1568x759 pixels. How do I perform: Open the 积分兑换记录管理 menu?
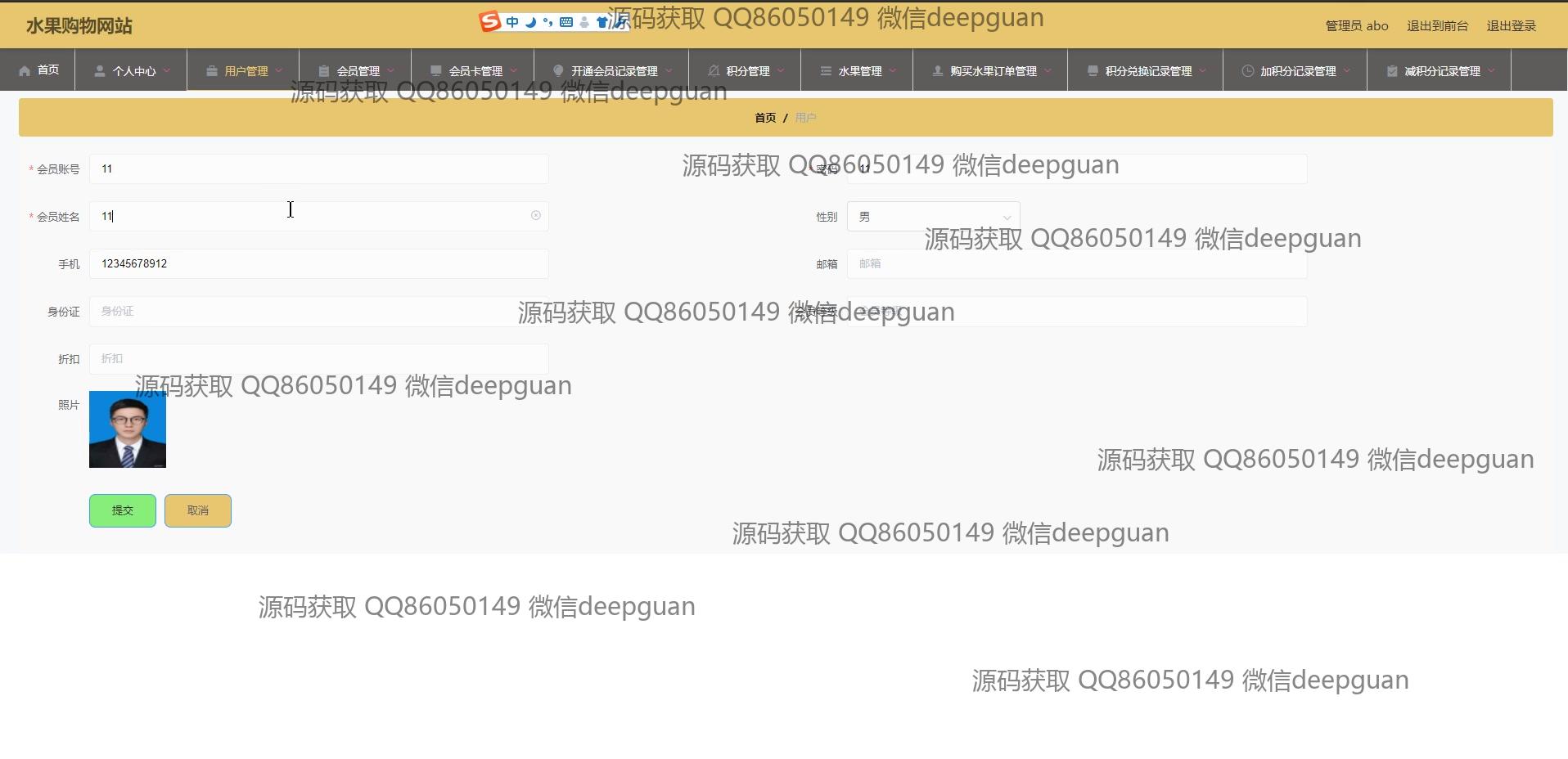click(x=1147, y=71)
